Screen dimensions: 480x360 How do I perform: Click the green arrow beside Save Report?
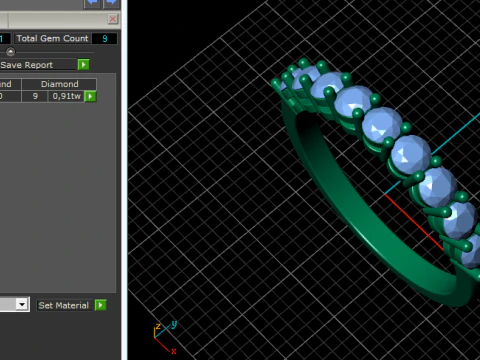pos(83,64)
